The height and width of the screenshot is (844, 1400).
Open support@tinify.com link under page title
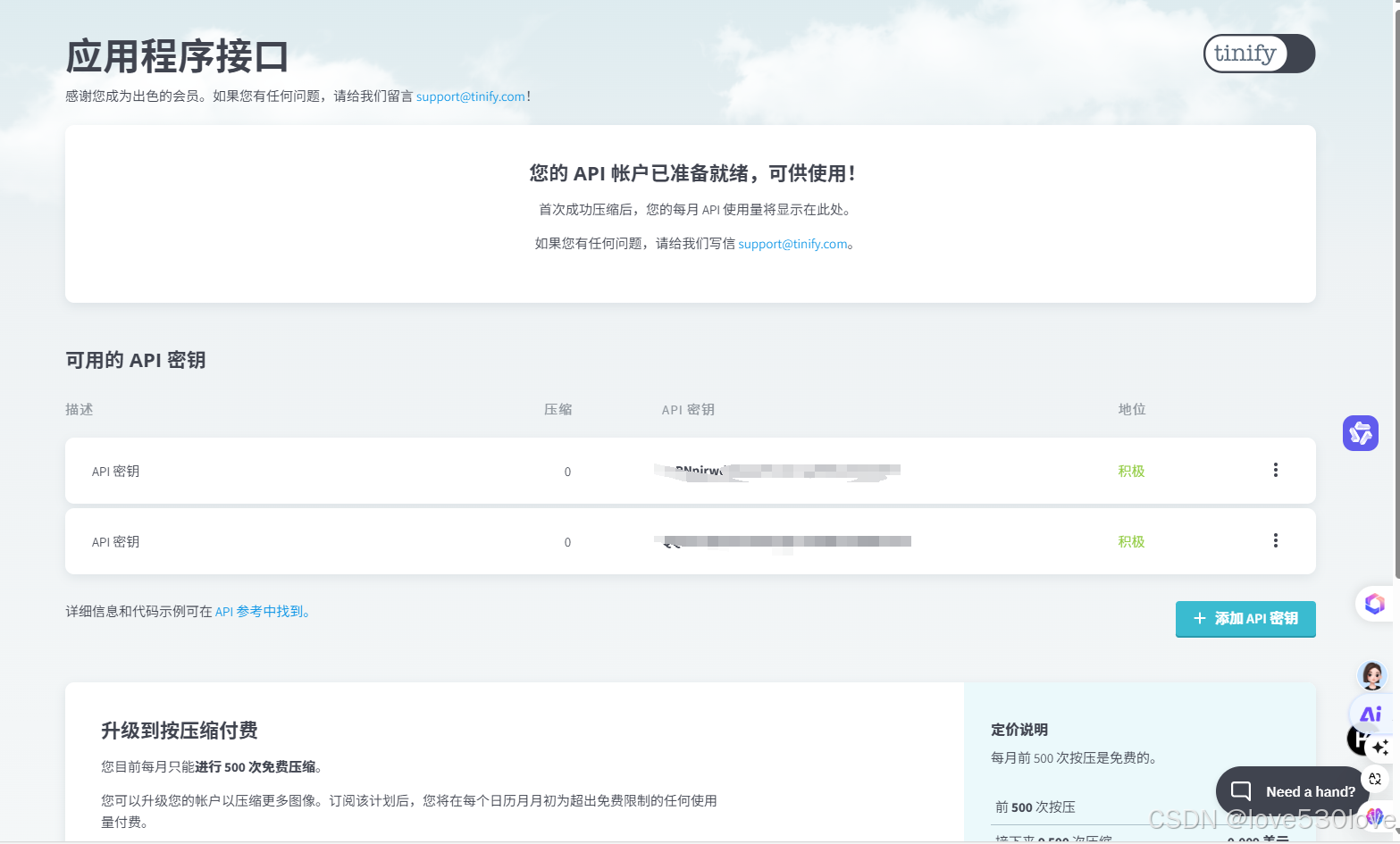tap(471, 96)
